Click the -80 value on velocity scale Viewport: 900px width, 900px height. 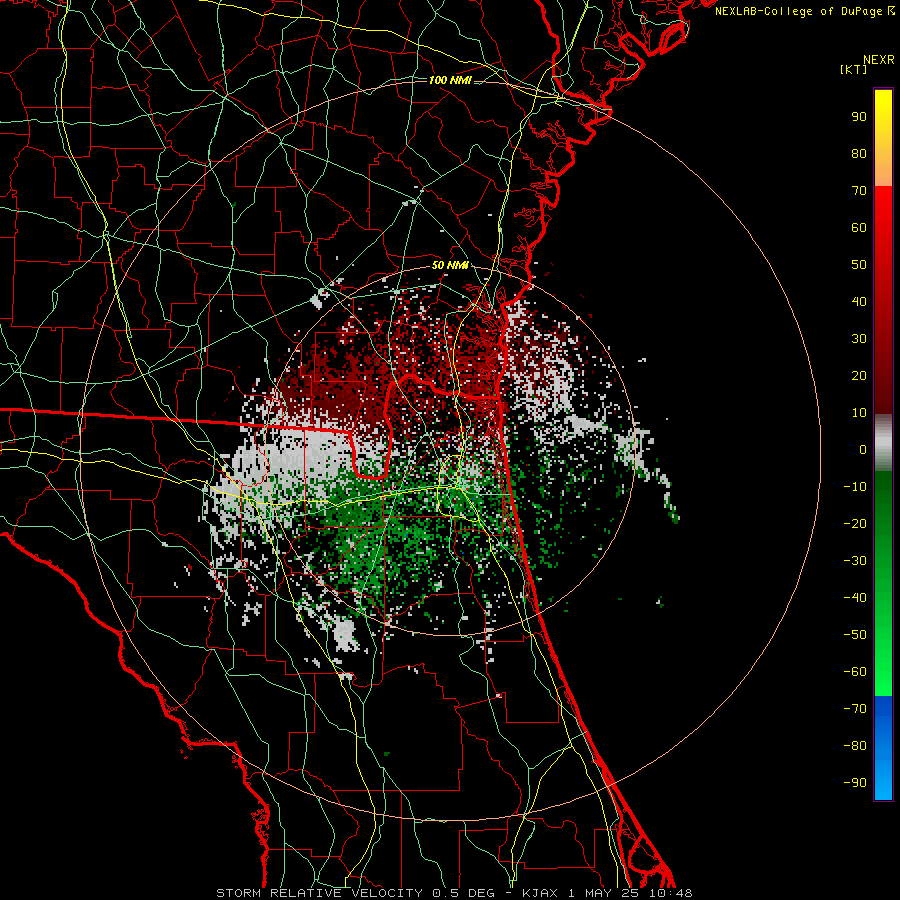tap(855, 746)
